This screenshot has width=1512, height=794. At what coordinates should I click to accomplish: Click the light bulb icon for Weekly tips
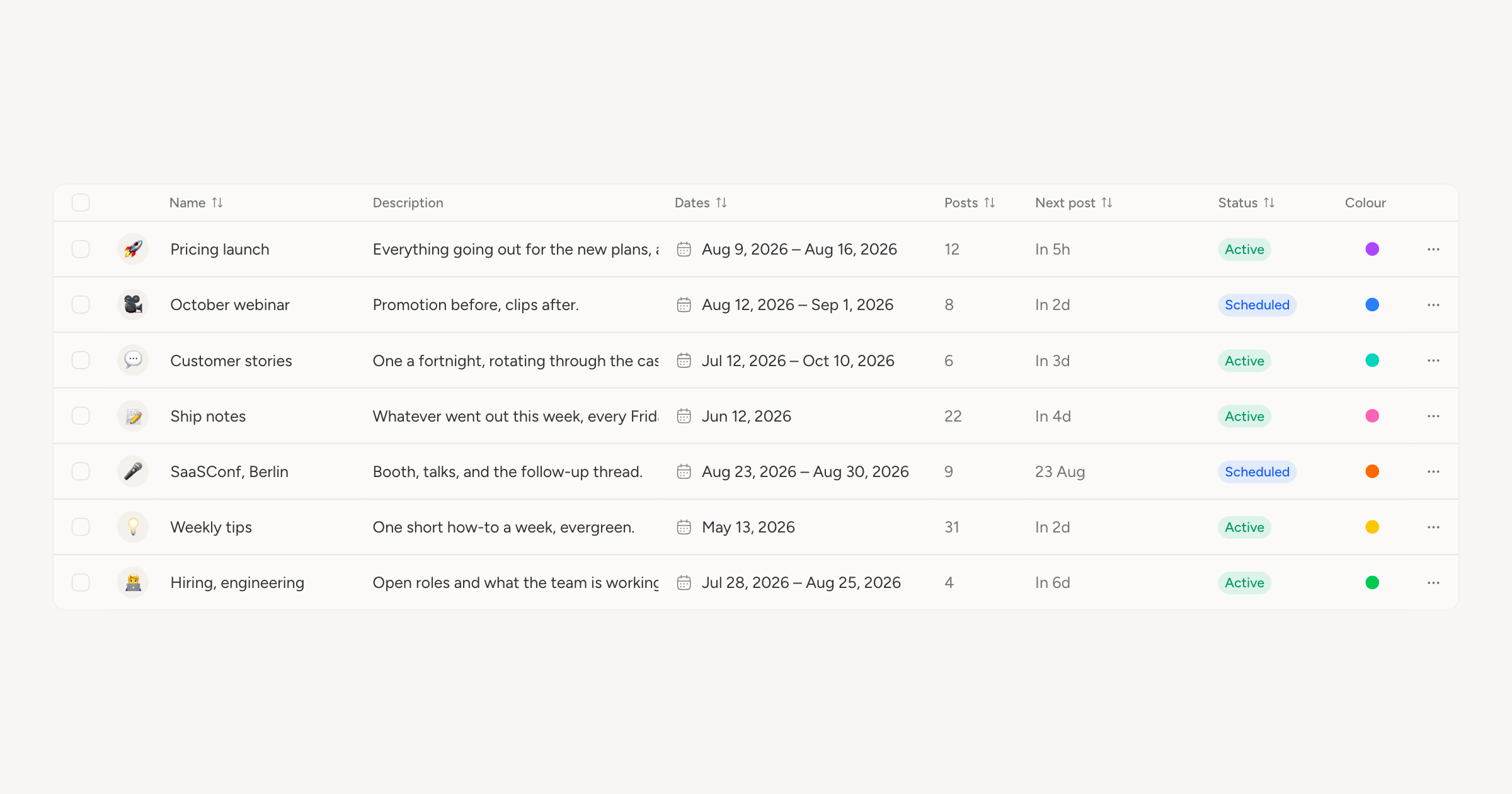[133, 527]
